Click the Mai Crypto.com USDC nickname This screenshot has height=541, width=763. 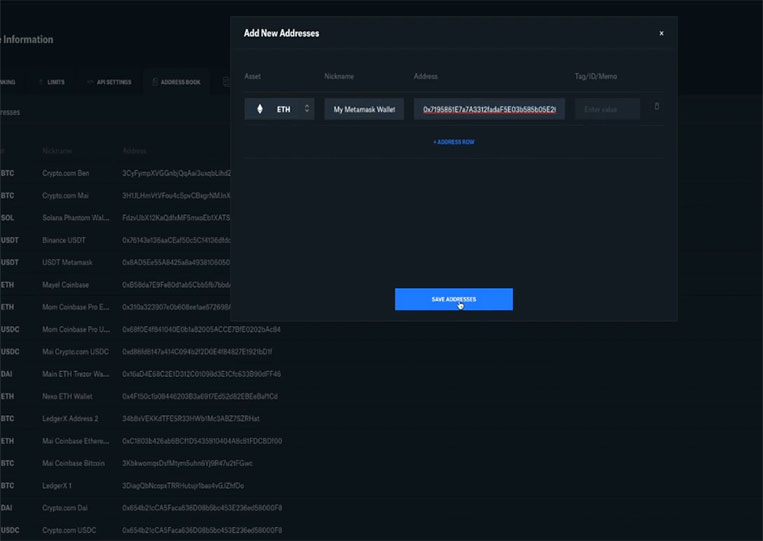(x=75, y=352)
